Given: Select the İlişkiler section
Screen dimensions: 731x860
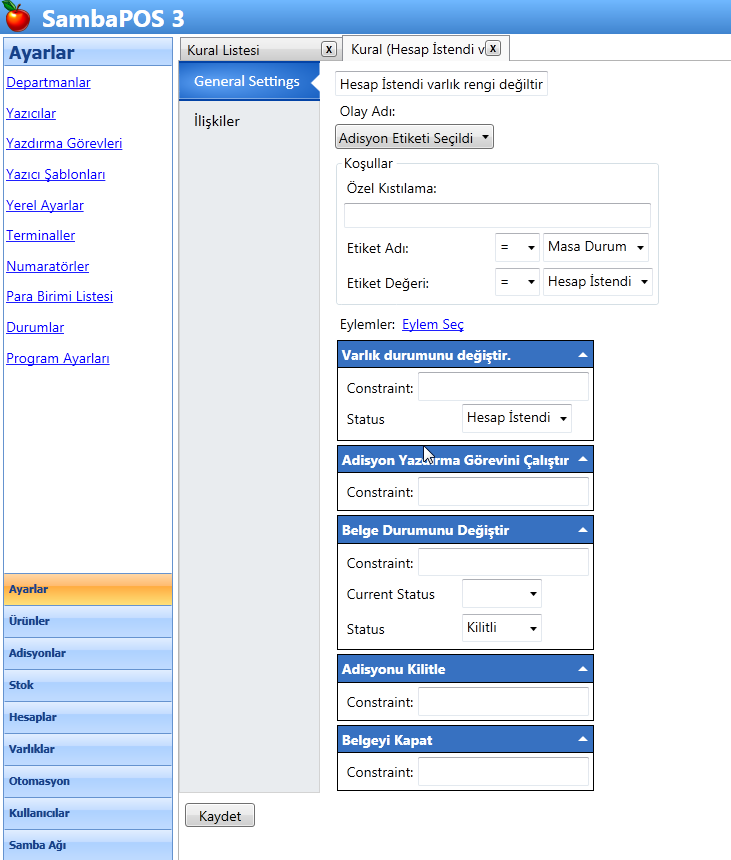Looking at the screenshot, I should [217, 121].
